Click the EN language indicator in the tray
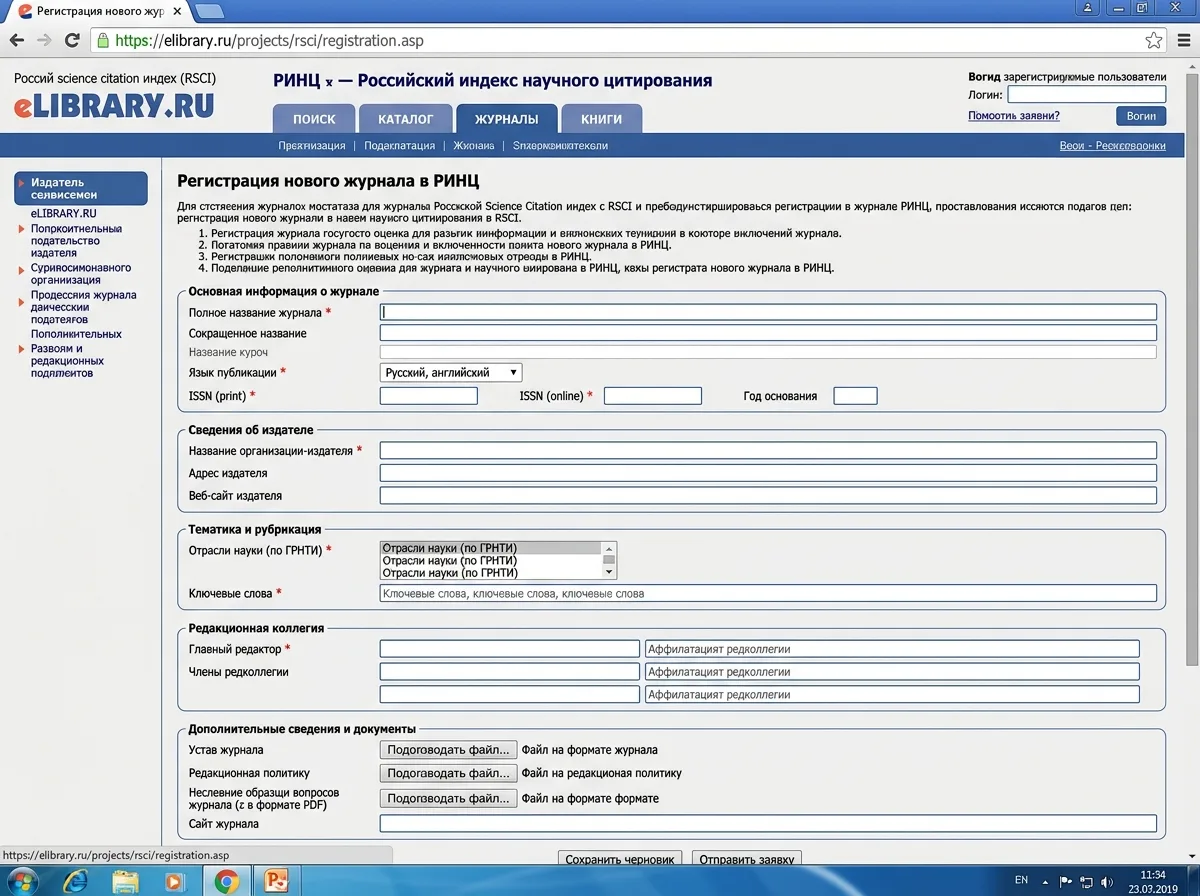This screenshot has height=896, width=1200. 1021,880
